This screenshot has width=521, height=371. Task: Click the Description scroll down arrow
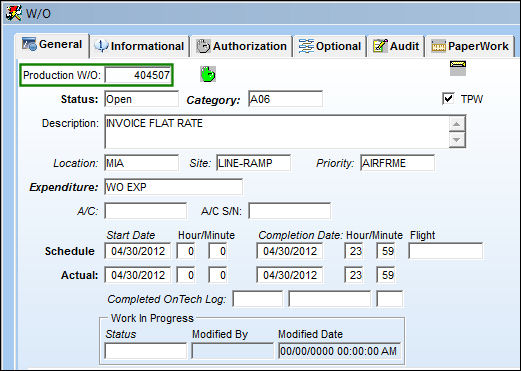[x=457, y=139]
